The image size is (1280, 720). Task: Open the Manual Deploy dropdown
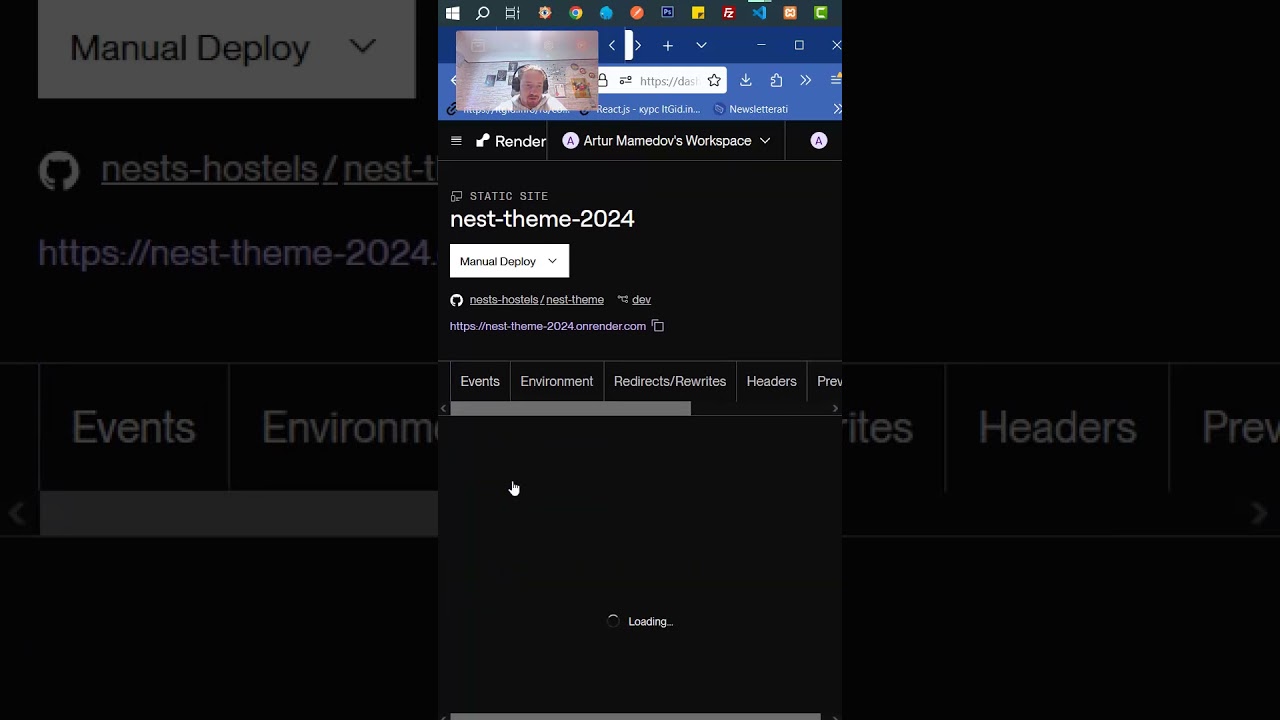click(x=509, y=261)
